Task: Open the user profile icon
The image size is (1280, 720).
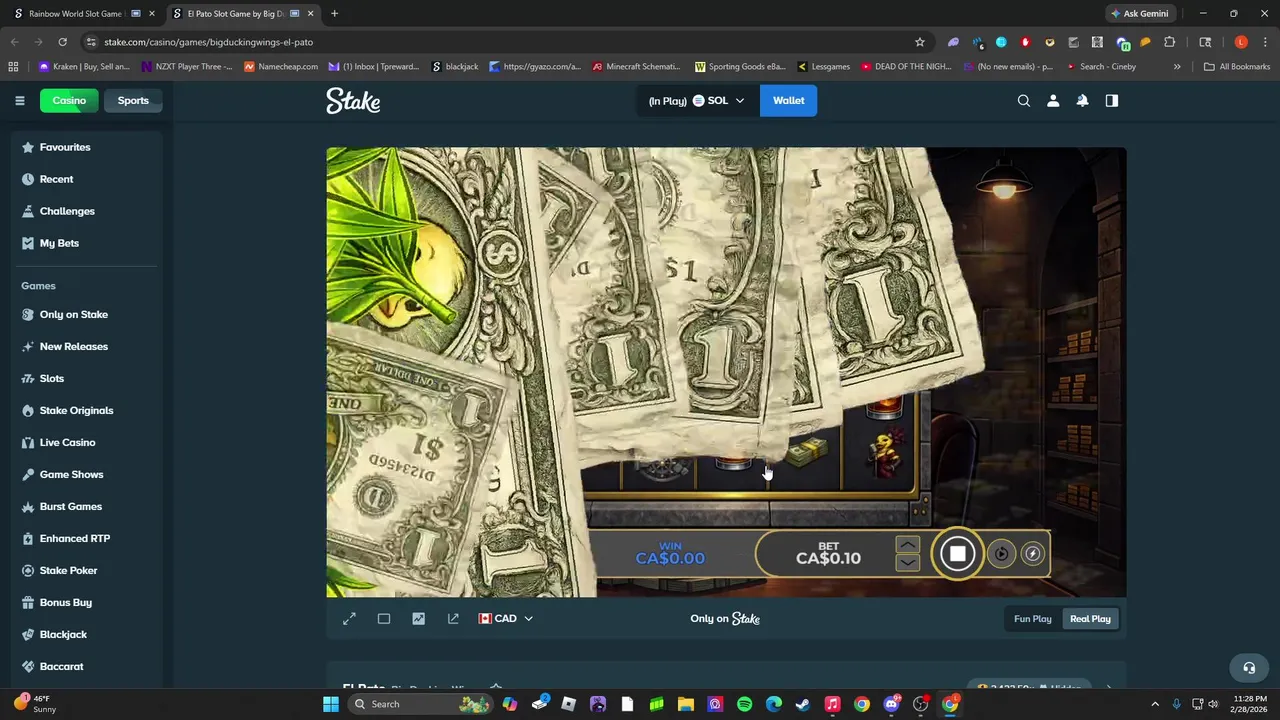Action: tap(1053, 100)
